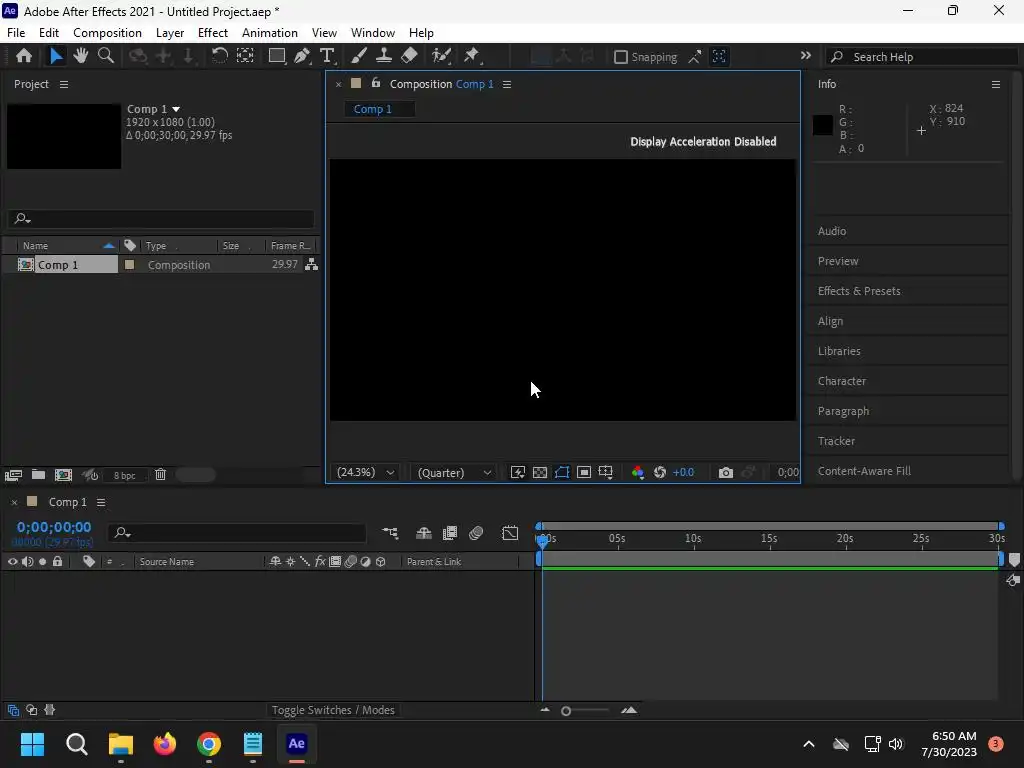Toggle Shy layers hide in timeline
The width and height of the screenshot is (1024, 768).
[424, 533]
